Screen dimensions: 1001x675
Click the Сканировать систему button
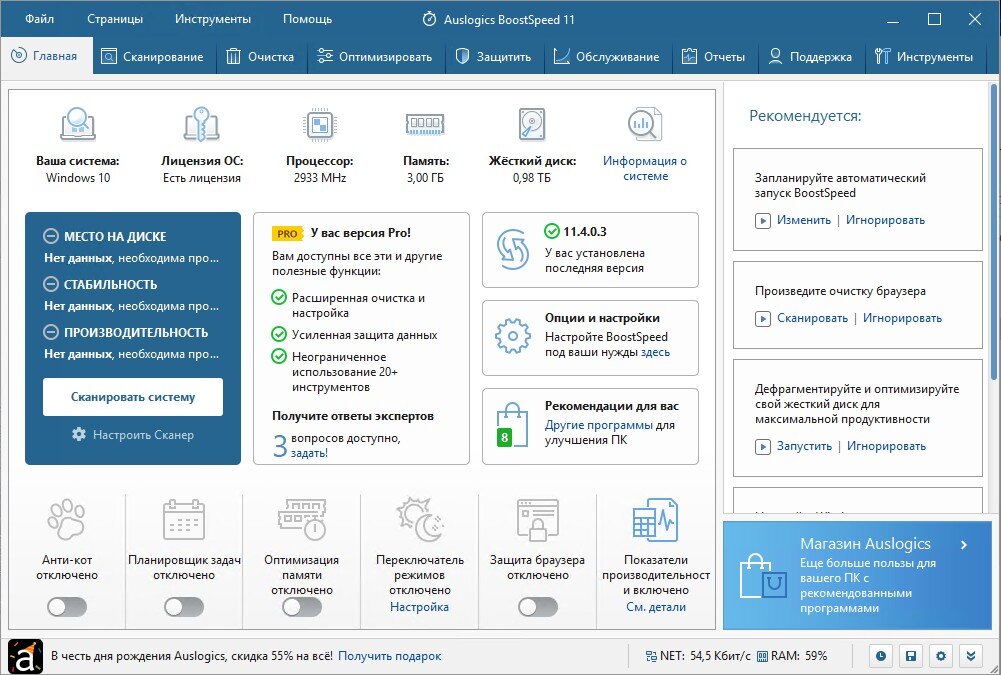[x=133, y=397]
